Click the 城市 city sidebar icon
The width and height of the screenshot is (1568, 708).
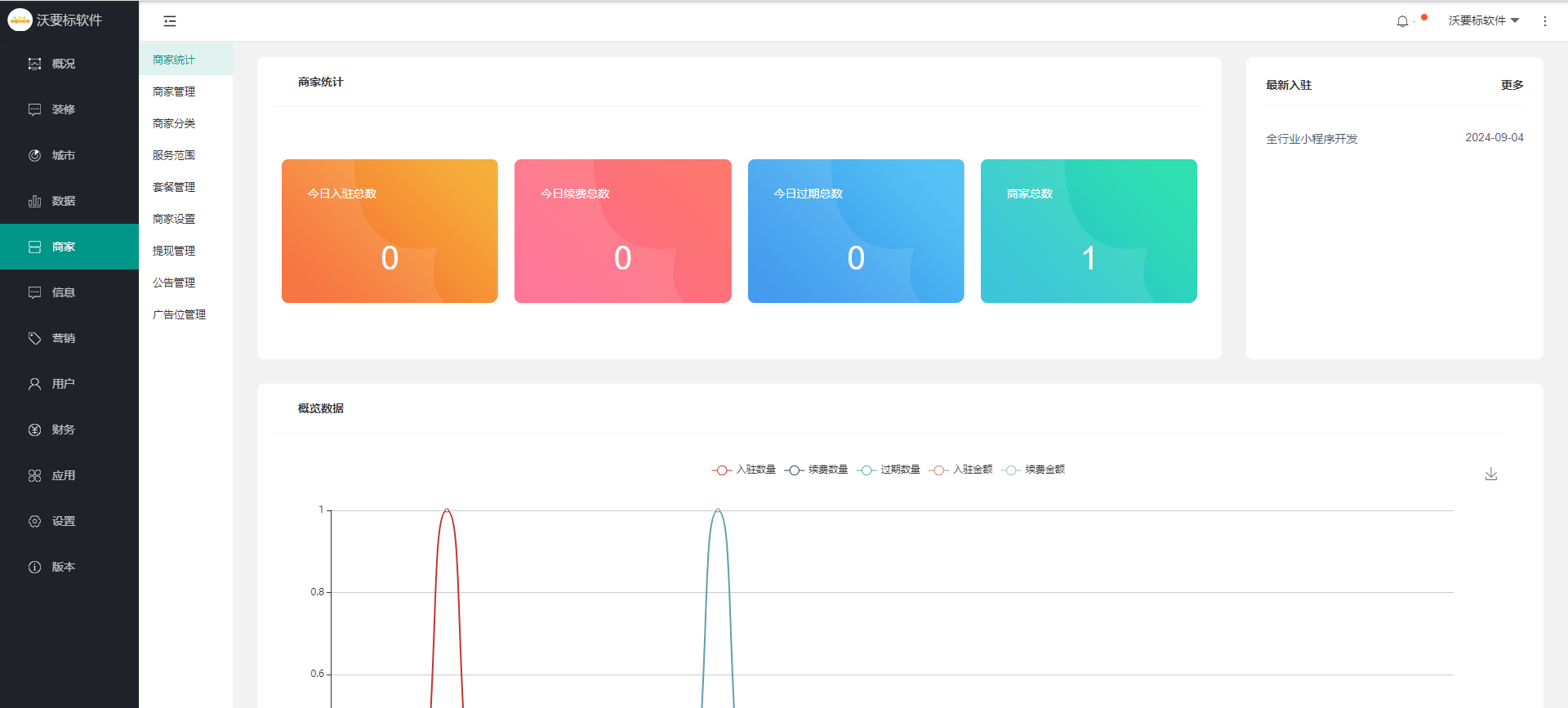[34, 155]
